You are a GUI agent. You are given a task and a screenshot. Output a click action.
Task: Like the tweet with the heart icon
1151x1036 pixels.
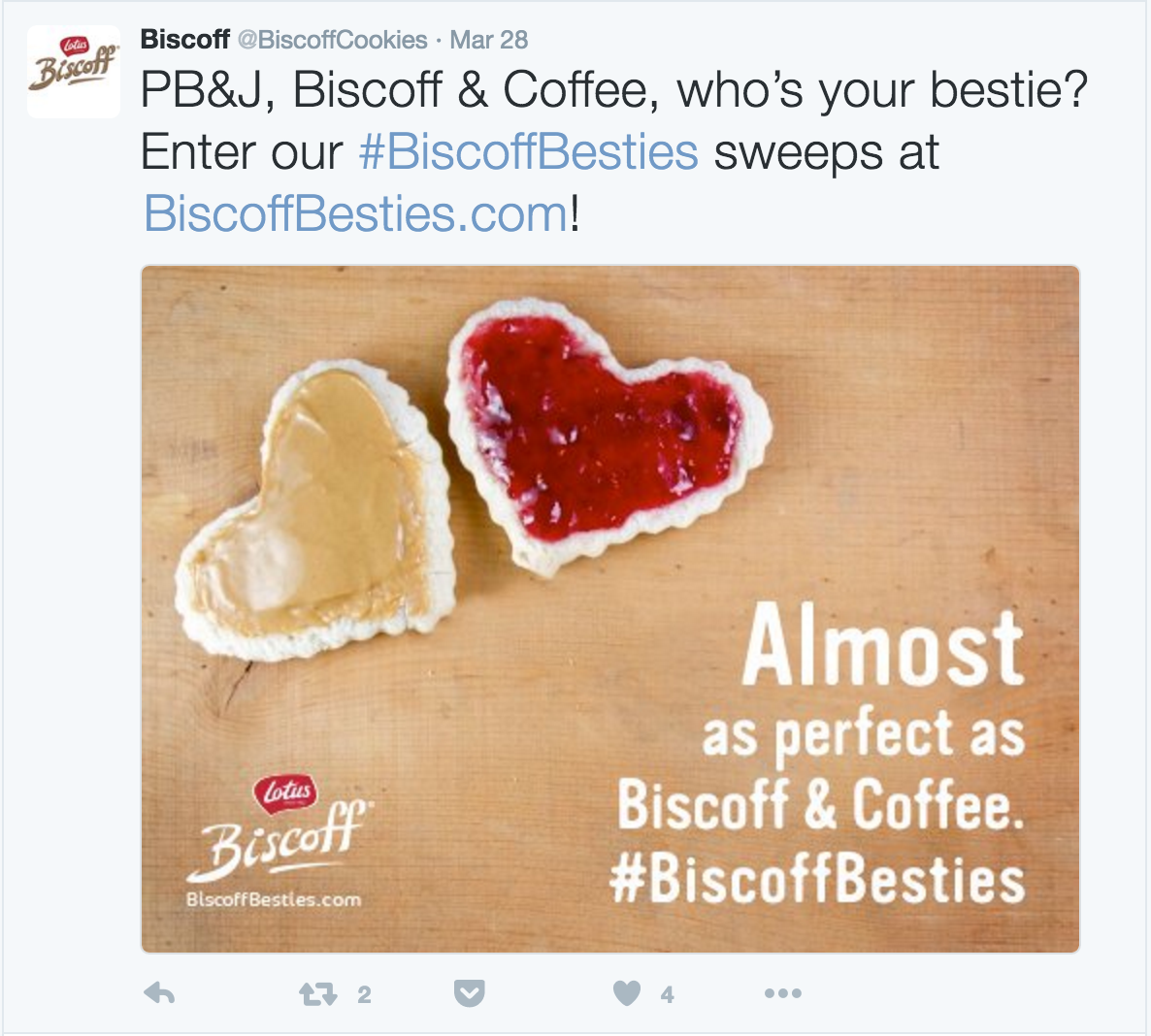(627, 993)
